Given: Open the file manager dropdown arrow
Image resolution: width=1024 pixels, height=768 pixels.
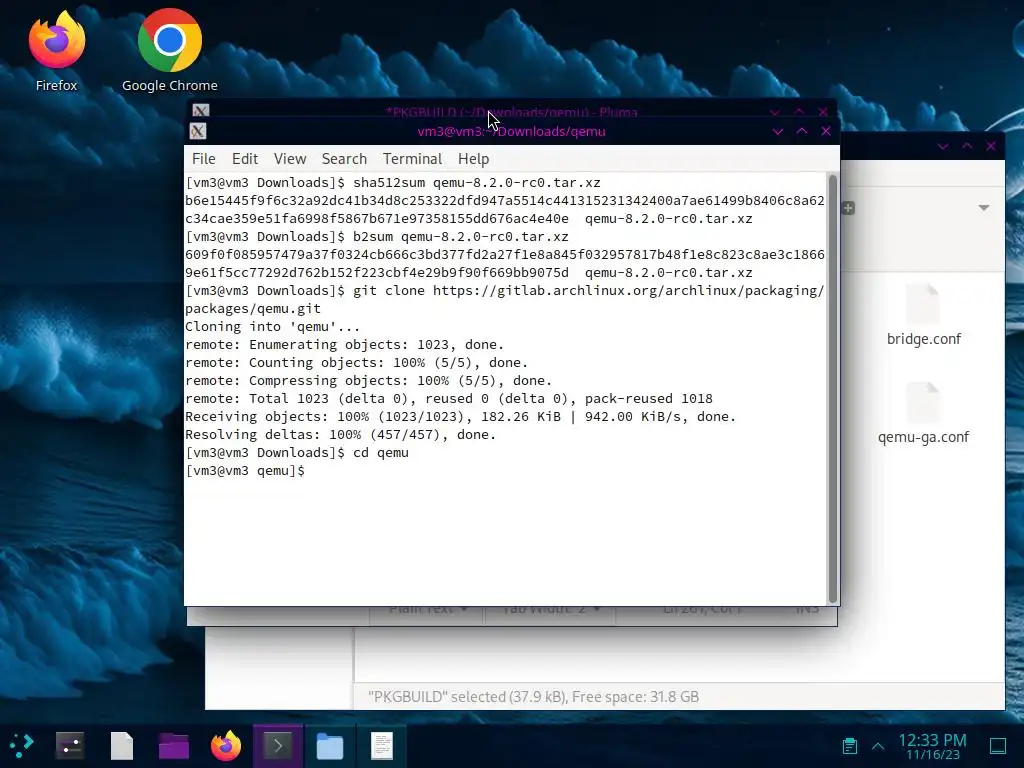Looking at the screenshot, I should (x=984, y=208).
